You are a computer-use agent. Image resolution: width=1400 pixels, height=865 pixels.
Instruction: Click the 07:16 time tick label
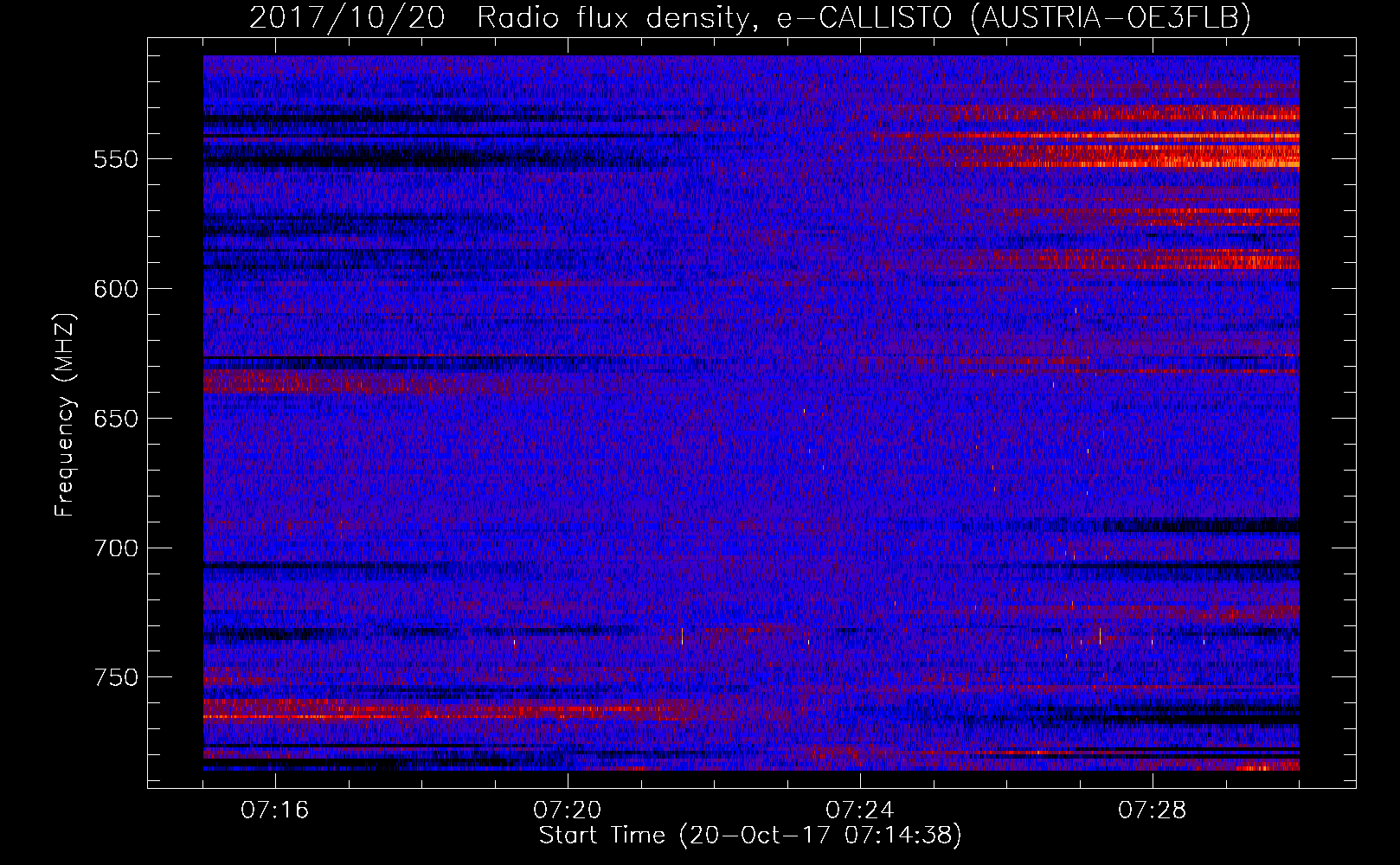coord(275,811)
